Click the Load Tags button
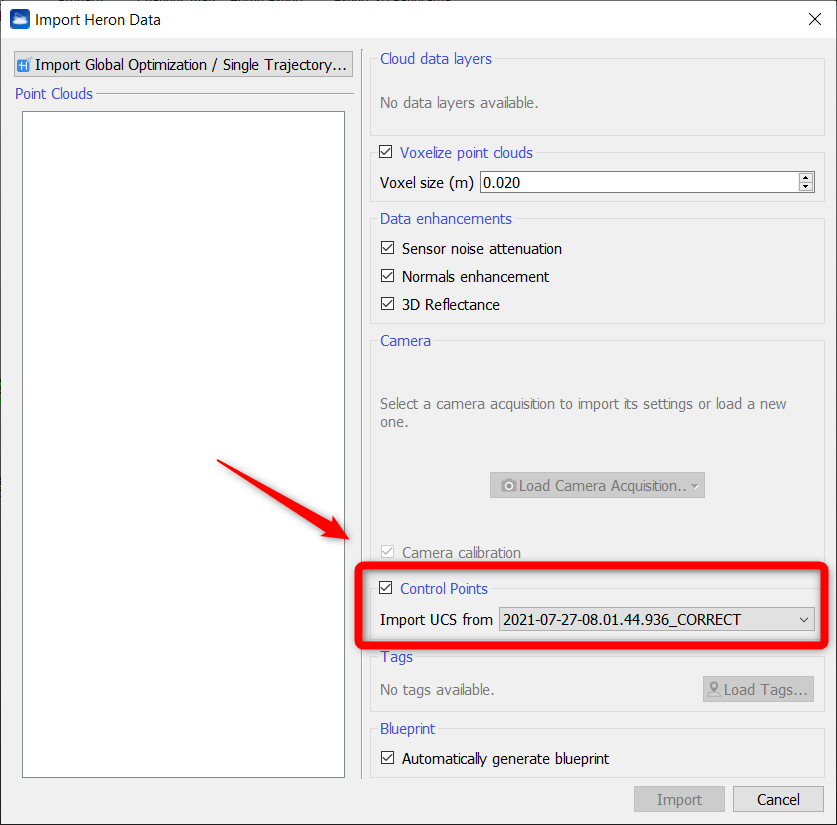 (x=757, y=689)
